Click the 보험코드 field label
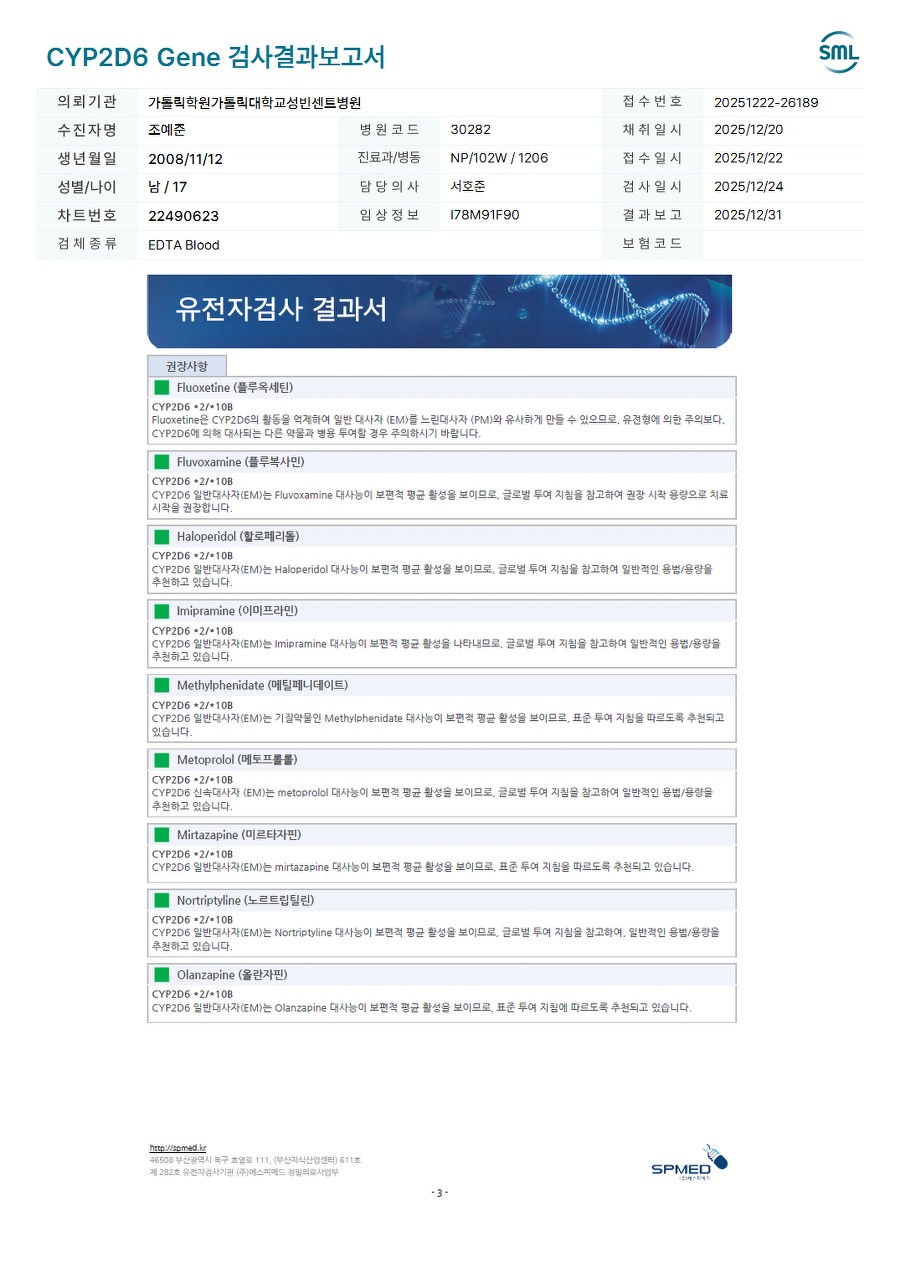 pos(652,243)
